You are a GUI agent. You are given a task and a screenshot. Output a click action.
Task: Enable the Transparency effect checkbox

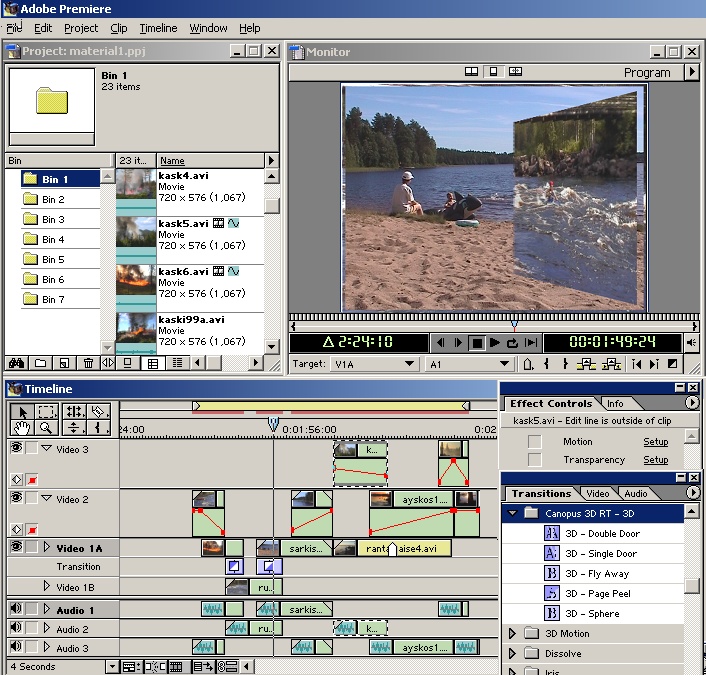pyautogui.click(x=534, y=459)
